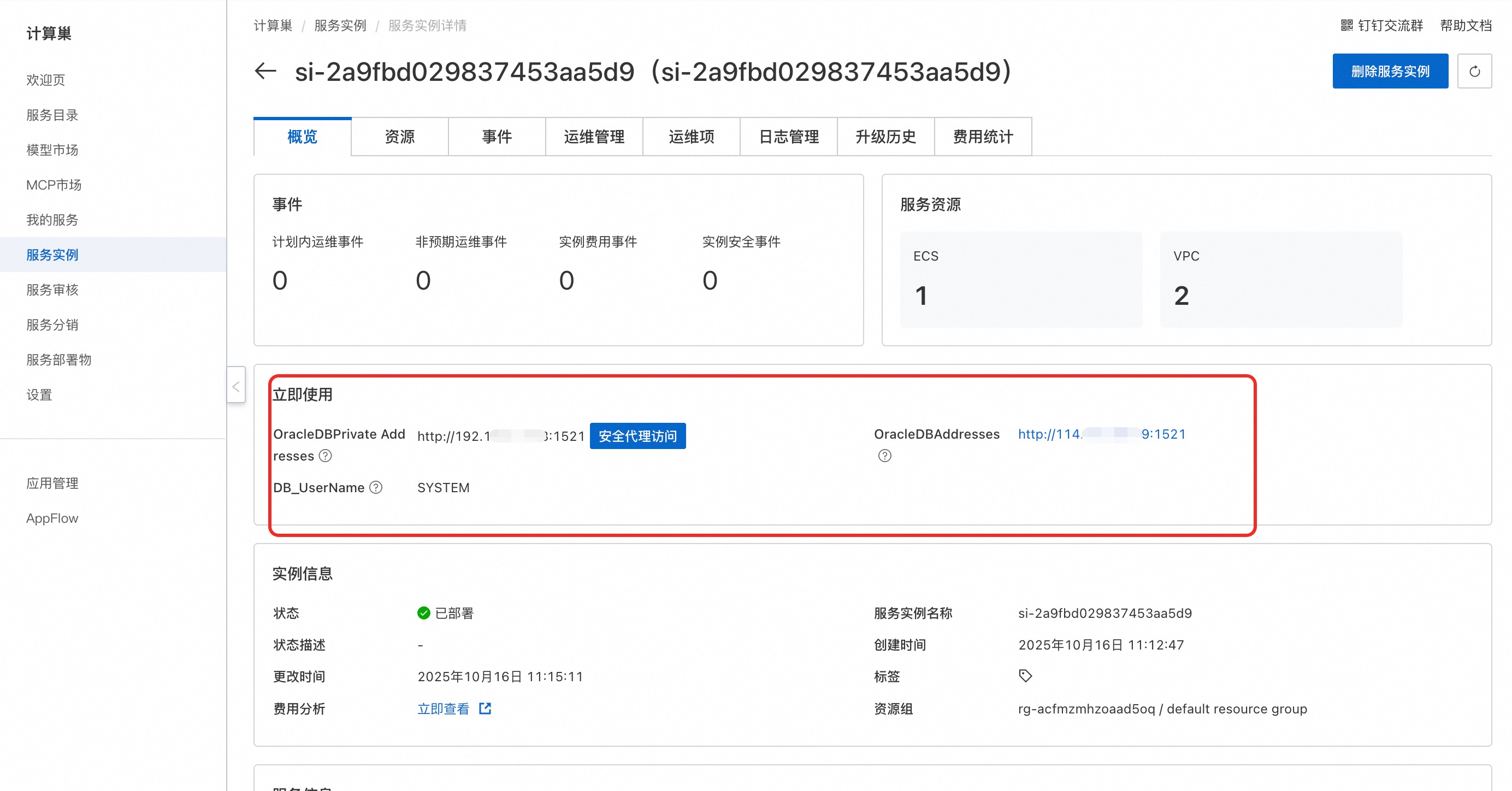The image size is (1512, 791).
Task: Collapse the left sidebar with arrow handle
Action: (x=236, y=386)
